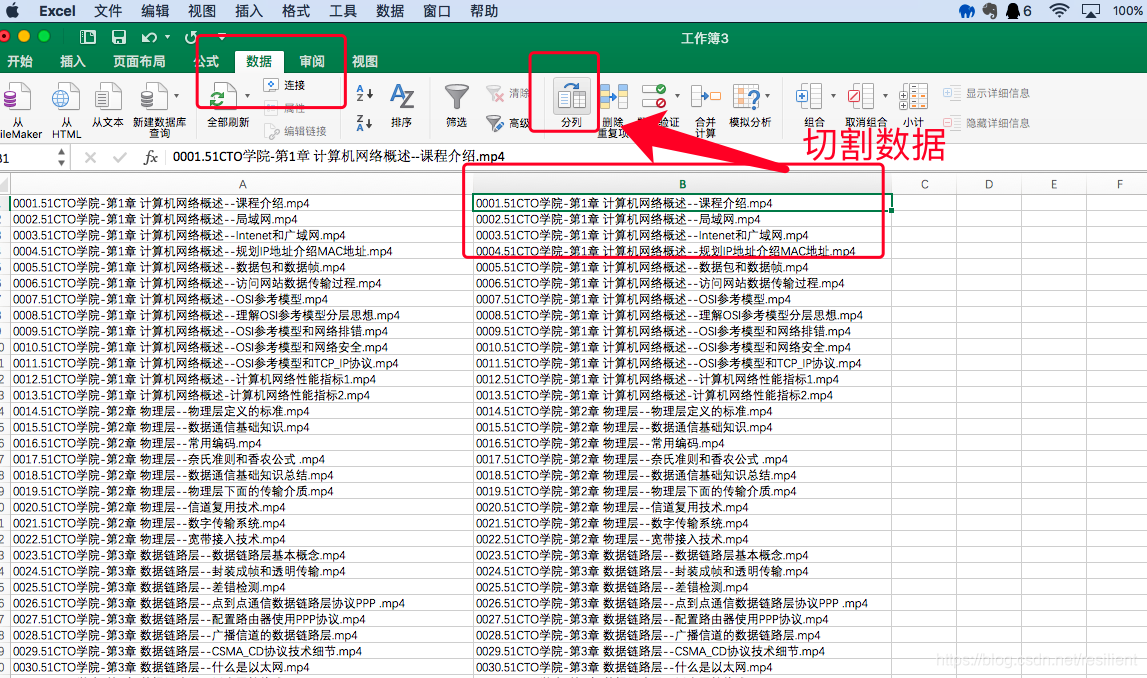Click the 删除重复项 remove duplicates icon
The width and height of the screenshot is (1147, 678).
pyautogui.click(x=614, y=98)
